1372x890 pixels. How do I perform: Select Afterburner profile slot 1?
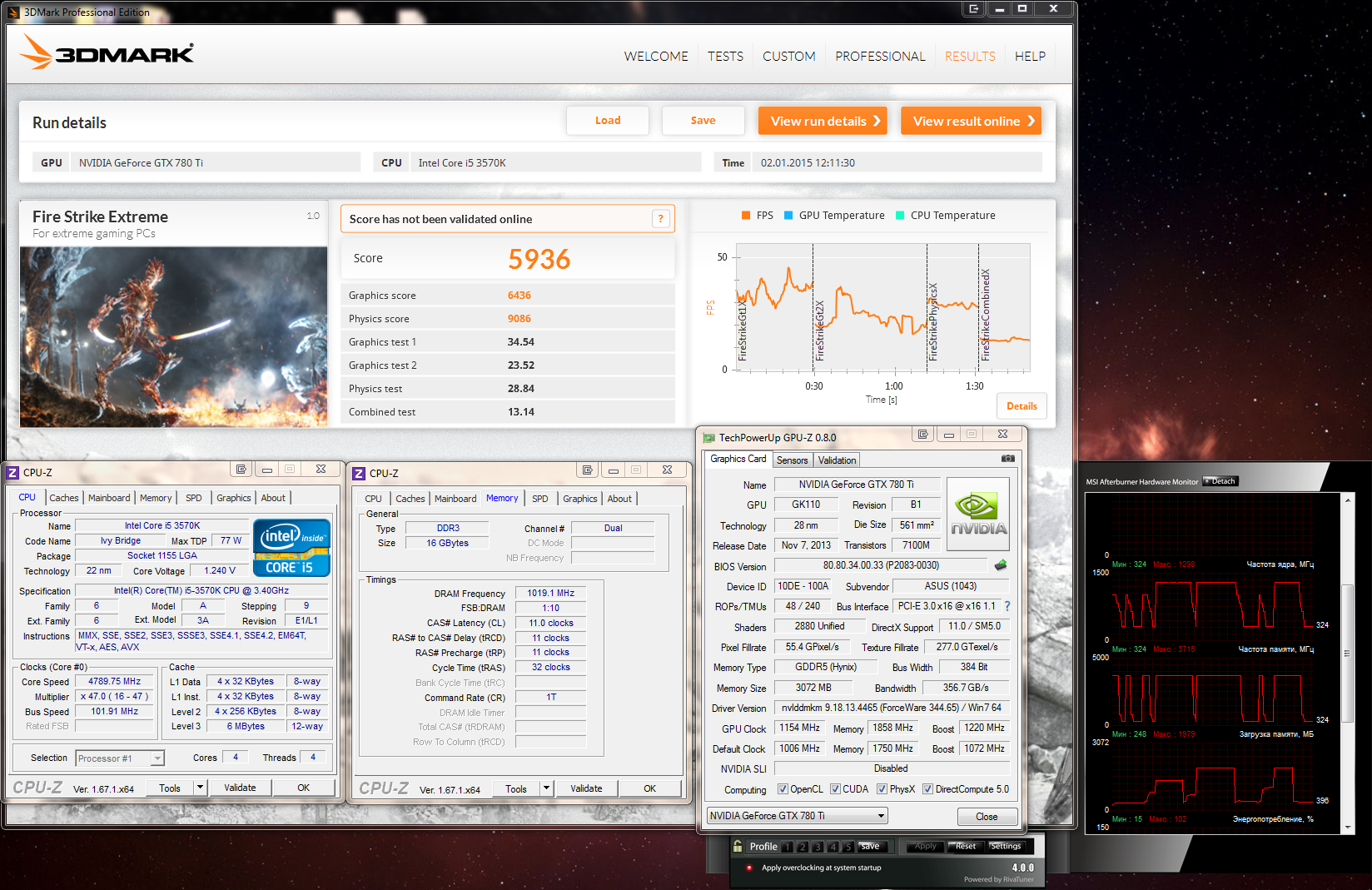[787, 847]
